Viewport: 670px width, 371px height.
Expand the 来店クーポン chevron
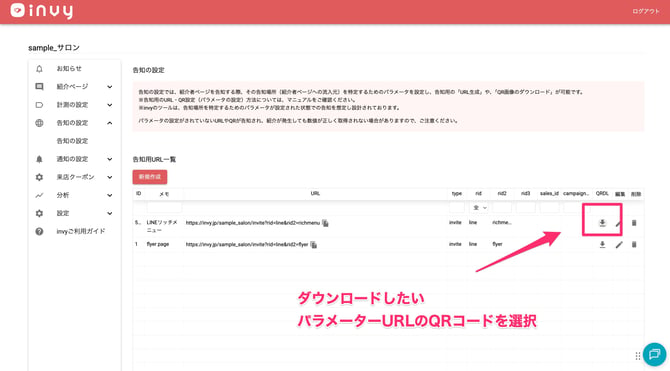coord(110,177)
